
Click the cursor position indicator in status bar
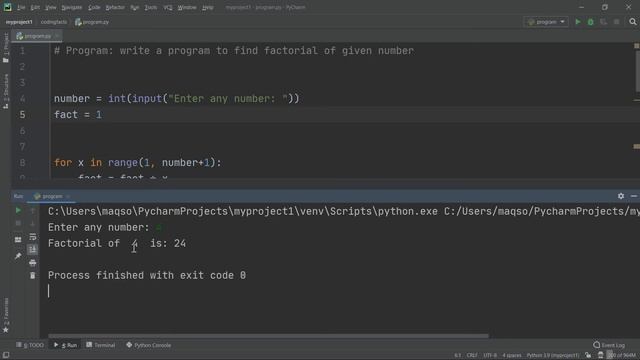458,356
